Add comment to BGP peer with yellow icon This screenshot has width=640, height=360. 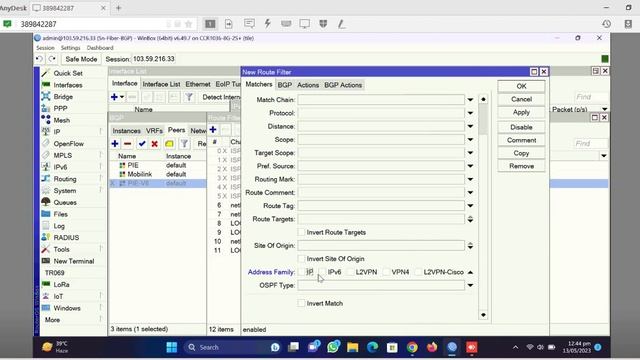coord(169,144)
